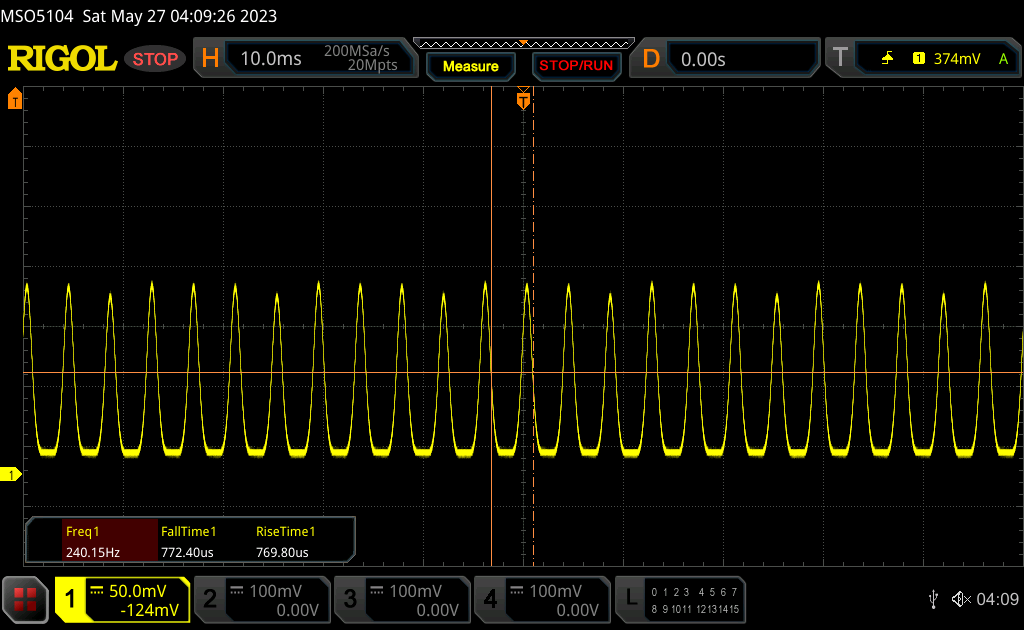
Task: Click the 240.15Hz frequency value
Action: coord(93,552)
